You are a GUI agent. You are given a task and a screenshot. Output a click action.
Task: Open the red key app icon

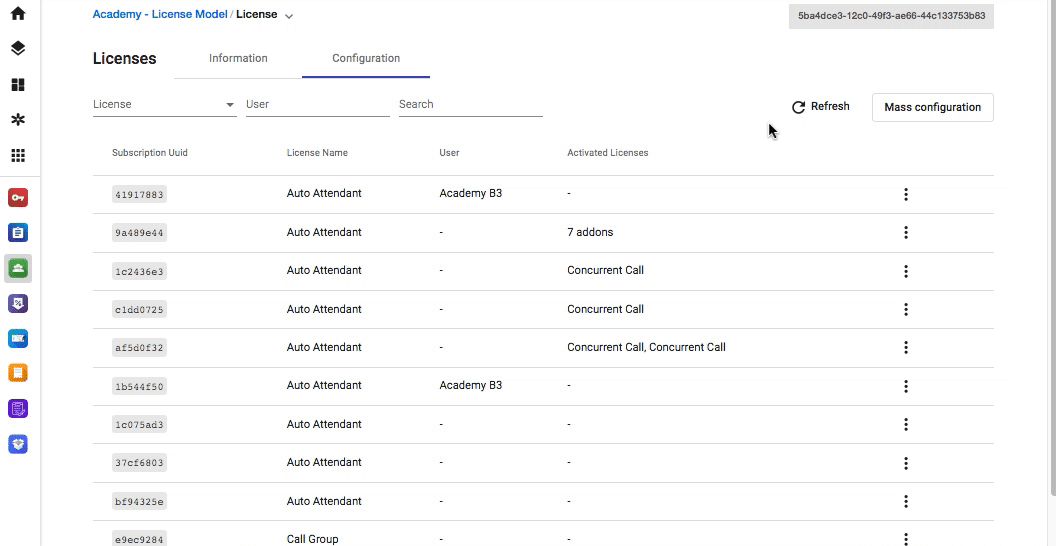coord(18,198)
